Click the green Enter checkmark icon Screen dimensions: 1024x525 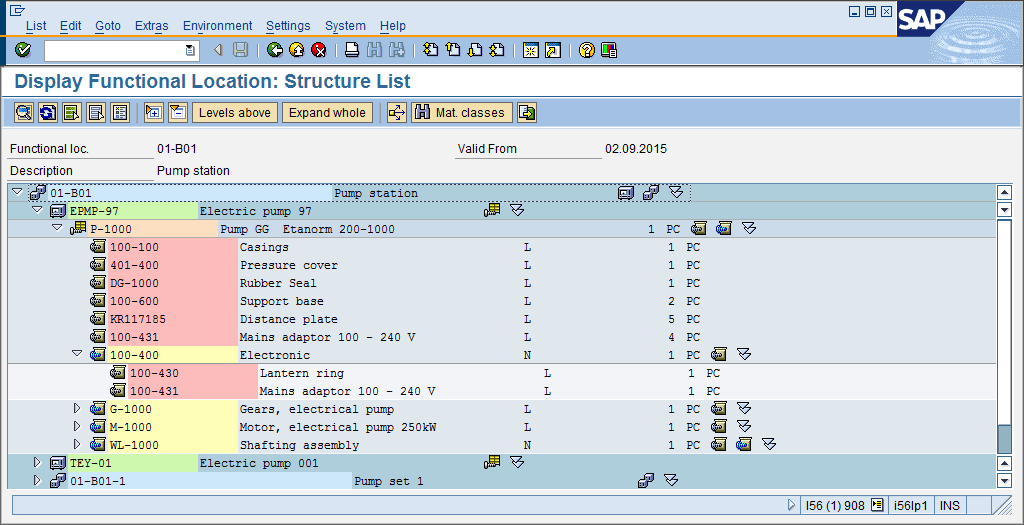(23, 50)
